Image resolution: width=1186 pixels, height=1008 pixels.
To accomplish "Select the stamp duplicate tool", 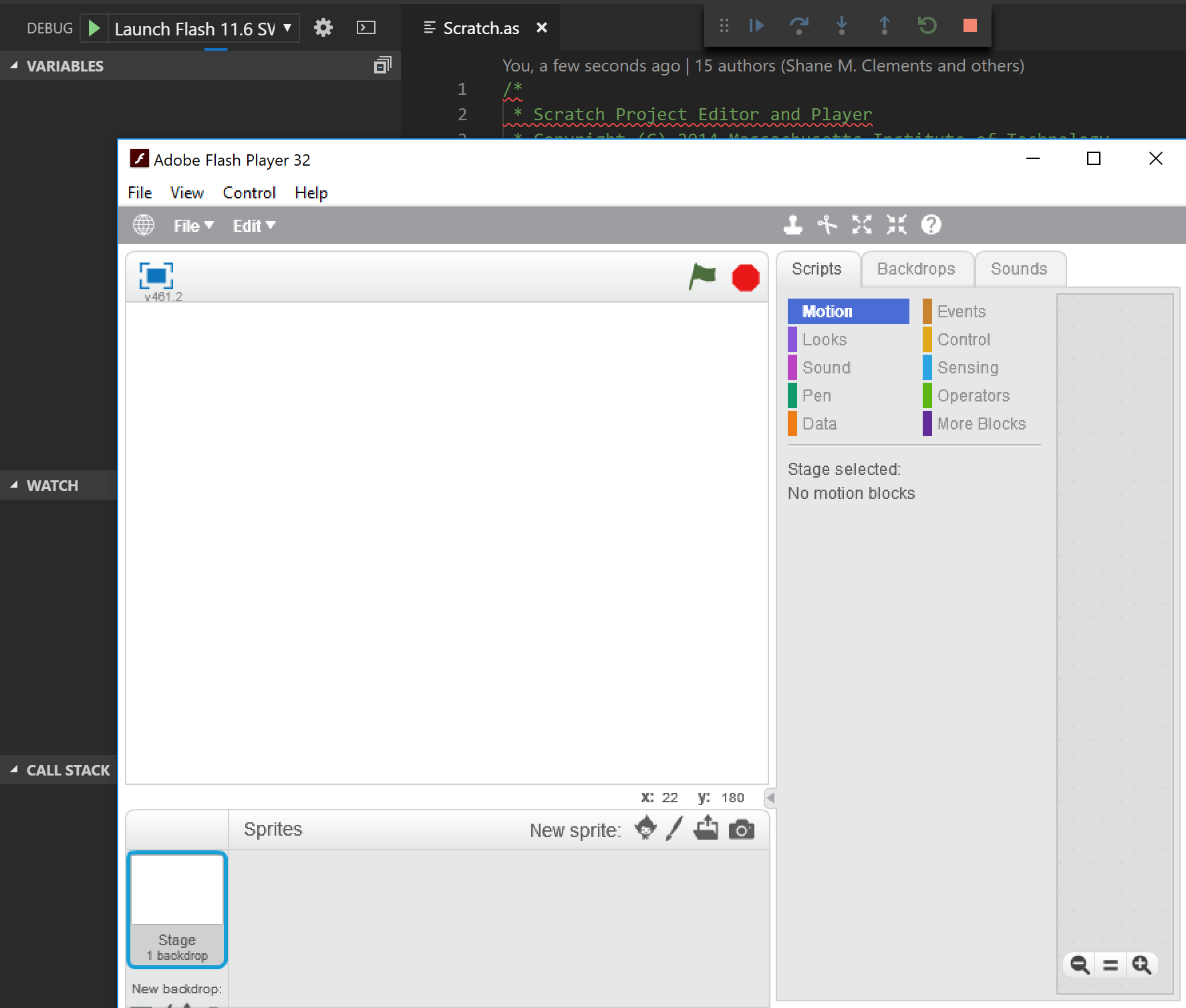I will tap(793, 225).
